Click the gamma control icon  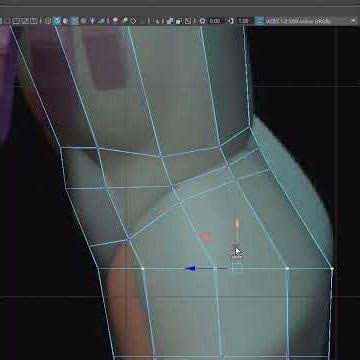231,21
